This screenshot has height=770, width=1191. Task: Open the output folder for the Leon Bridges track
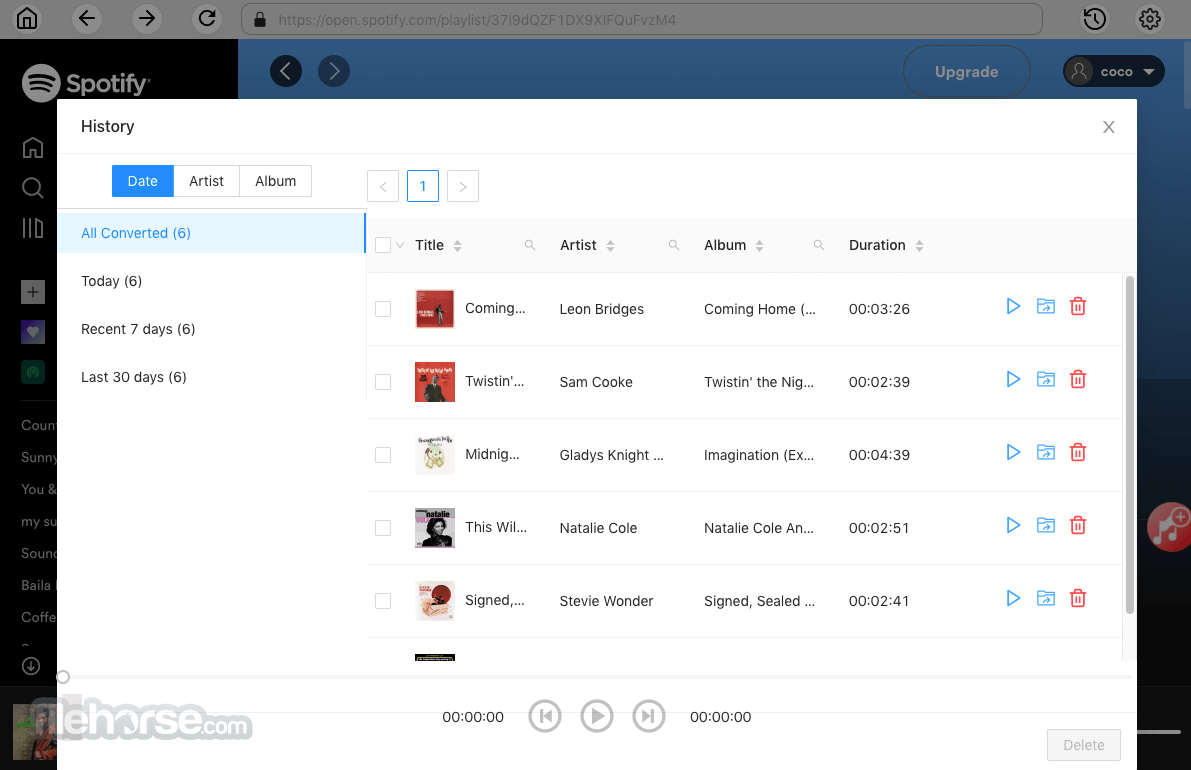pos(1046,306)
